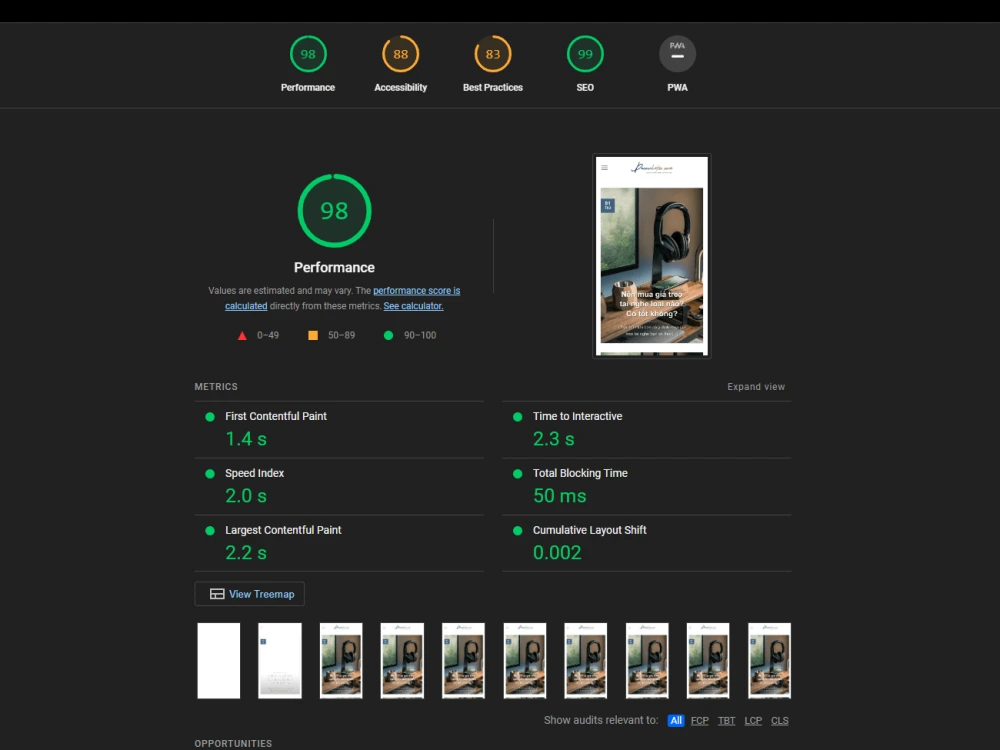Screen dimensions: 1000x750
Task: Click the orange square 50–89 legend icon
Action: [313, 335]
